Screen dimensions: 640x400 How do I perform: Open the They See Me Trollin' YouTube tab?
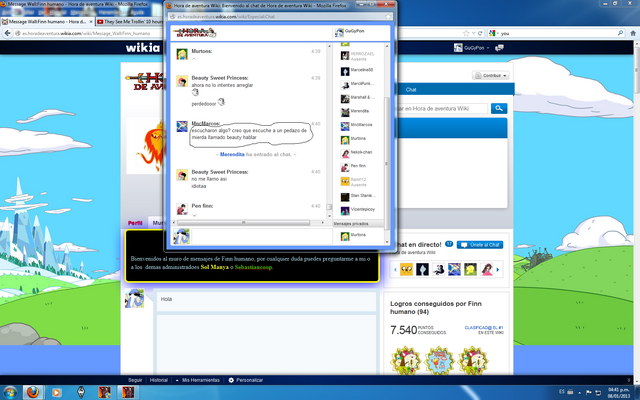point(129,22)
